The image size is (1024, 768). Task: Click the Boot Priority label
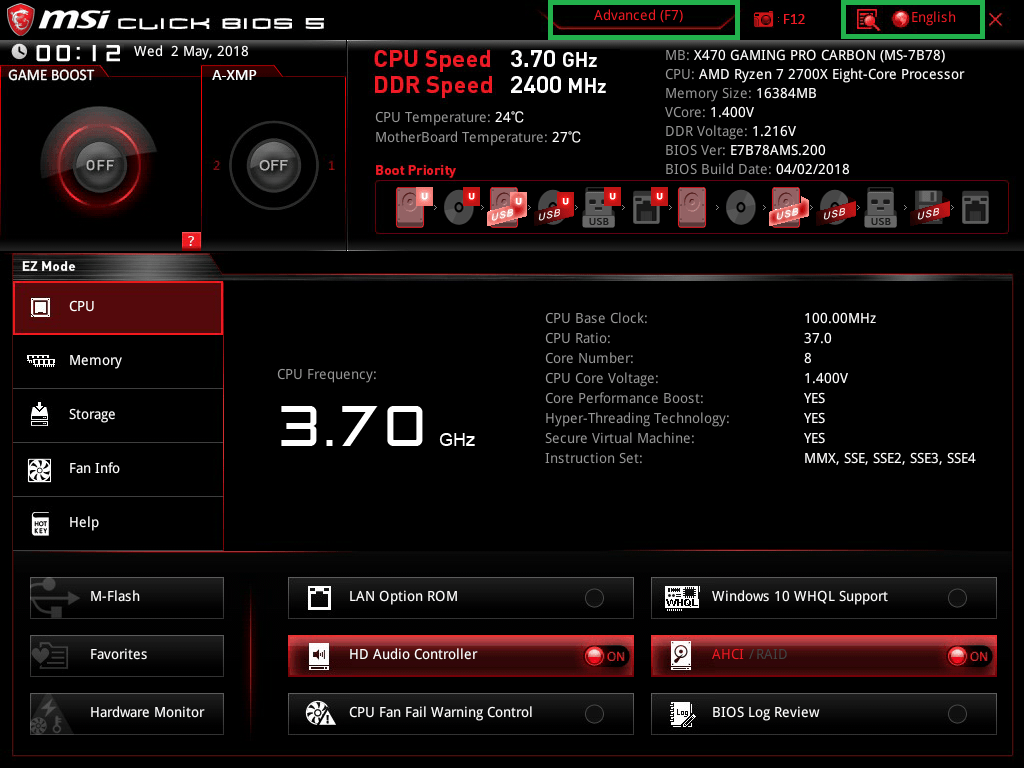pyautogui.click(x=415, y=170)
